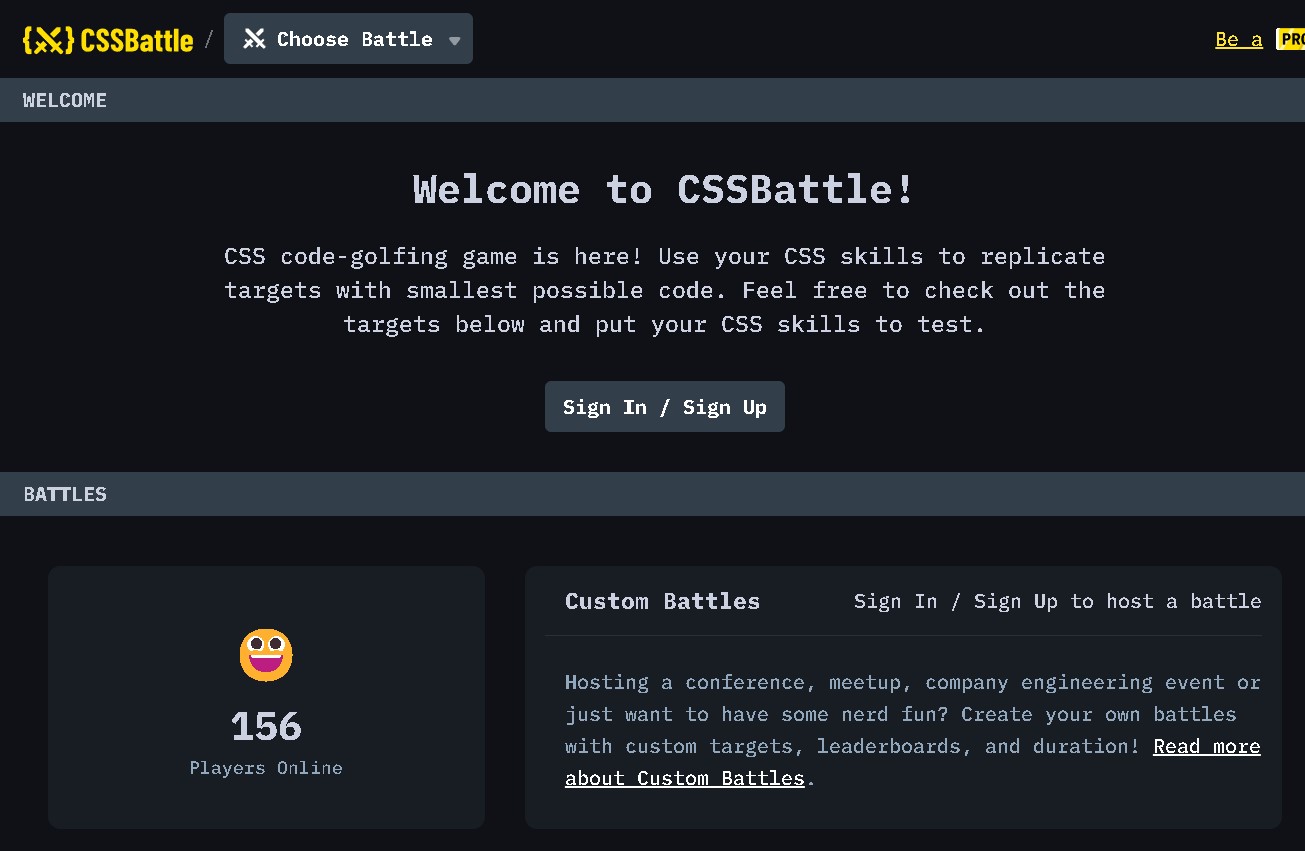1305x851 pixels.
Task: Select the crossed swords icon on Choose Battle
Action: tap(255, 38)
